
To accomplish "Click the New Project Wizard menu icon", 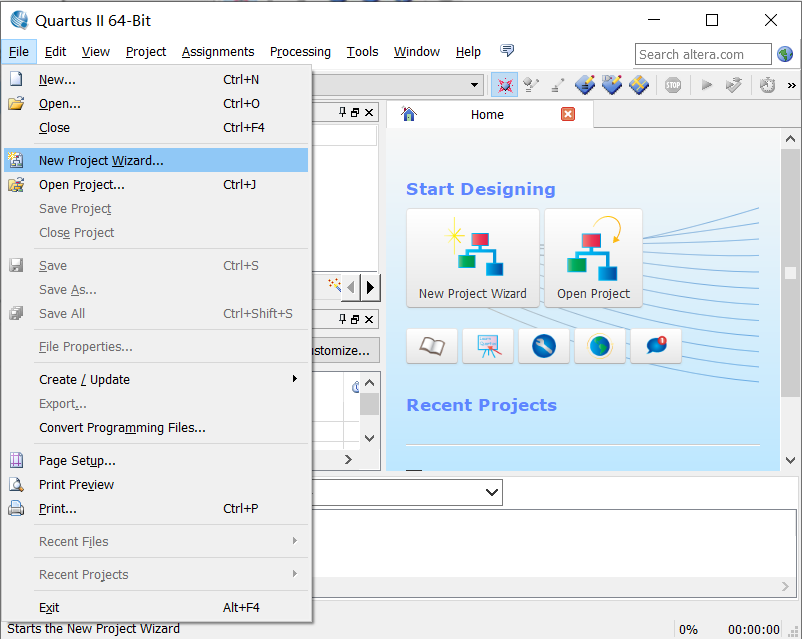I will (x=16, y=160).
